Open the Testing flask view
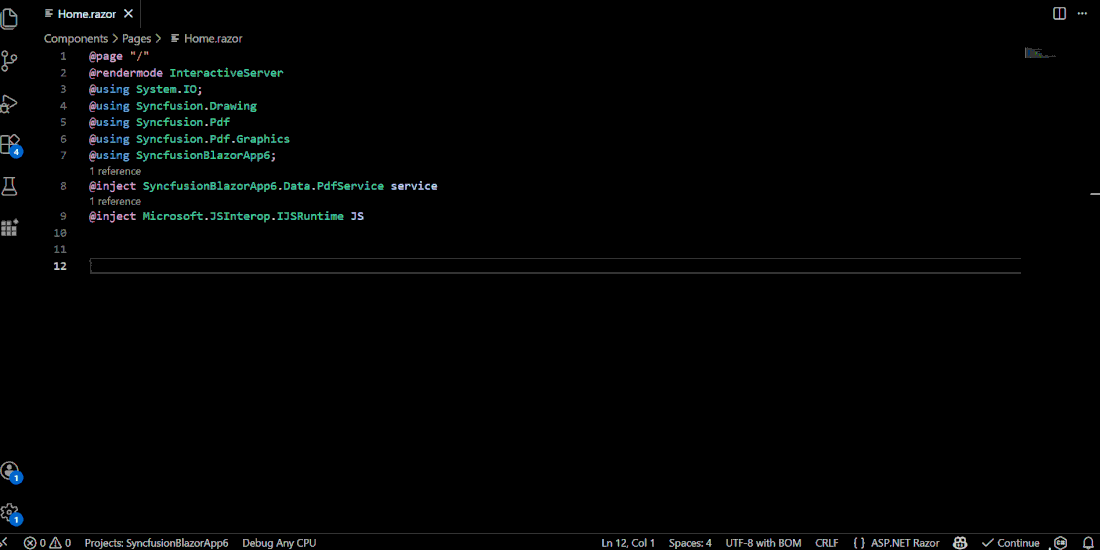 click(8, 187)
